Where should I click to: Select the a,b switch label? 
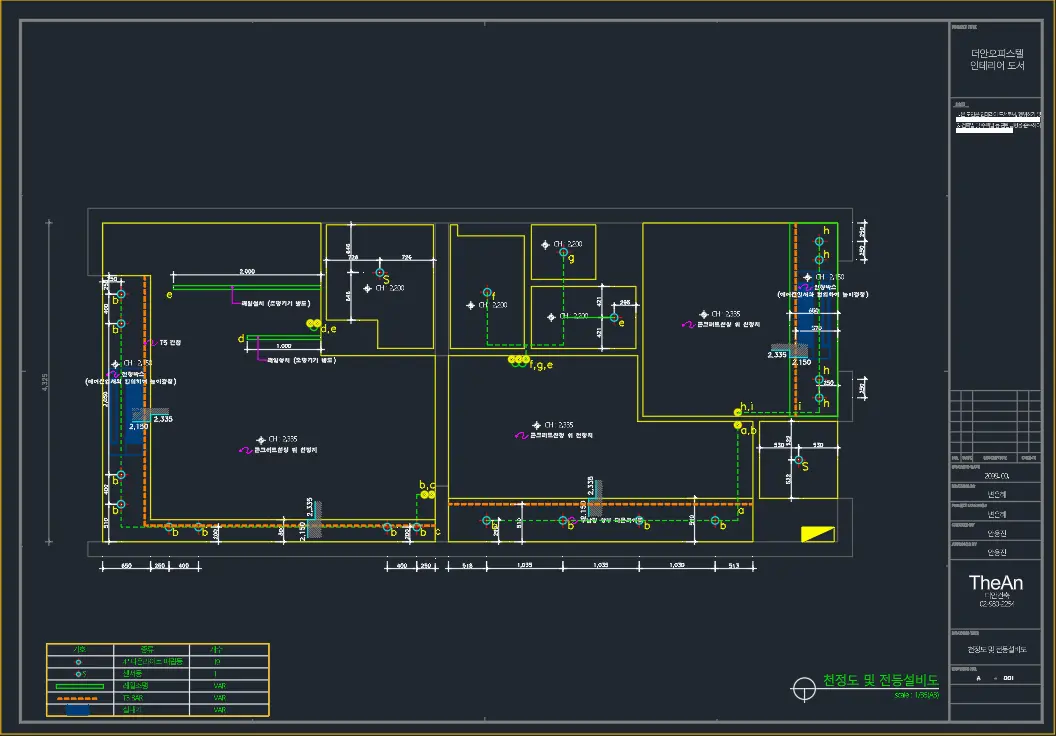click(748, 431)
